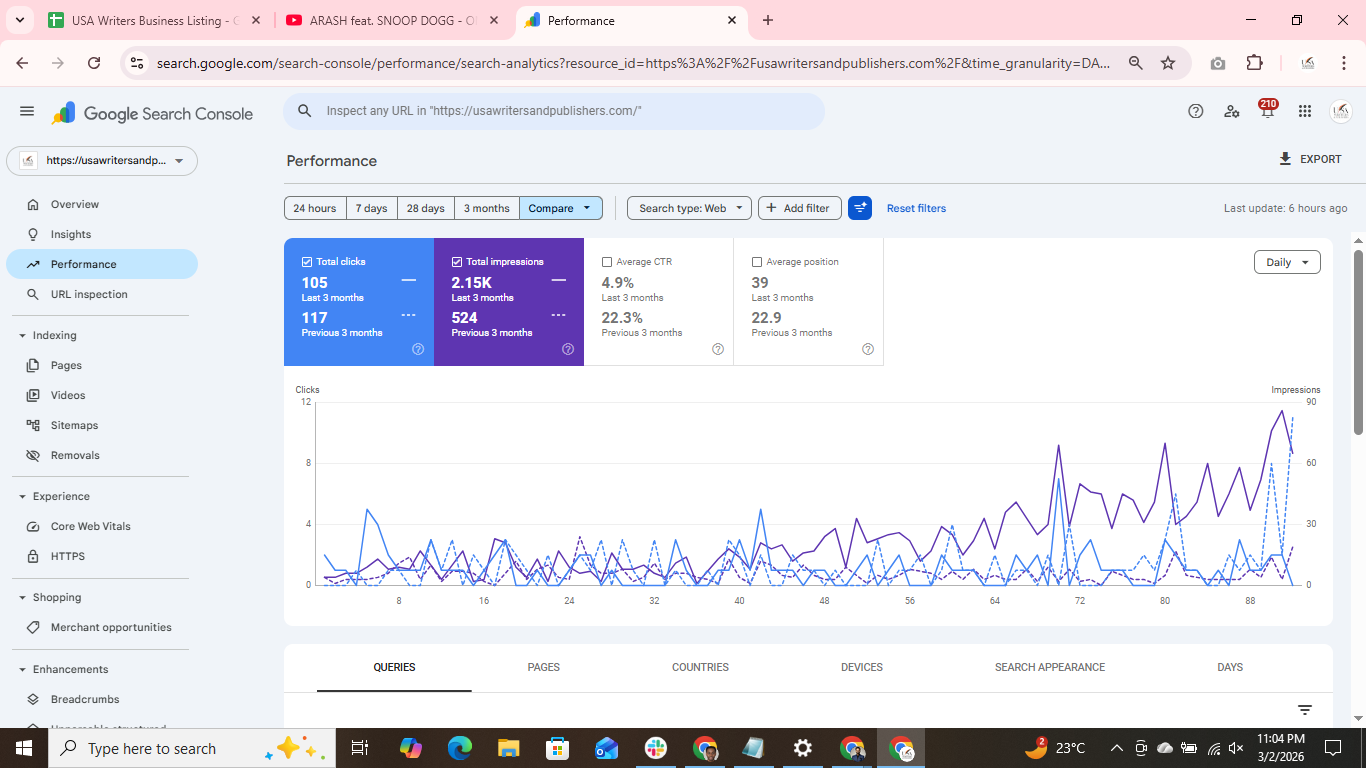Click help icon in Total impressions card

(x=568, y=349)
